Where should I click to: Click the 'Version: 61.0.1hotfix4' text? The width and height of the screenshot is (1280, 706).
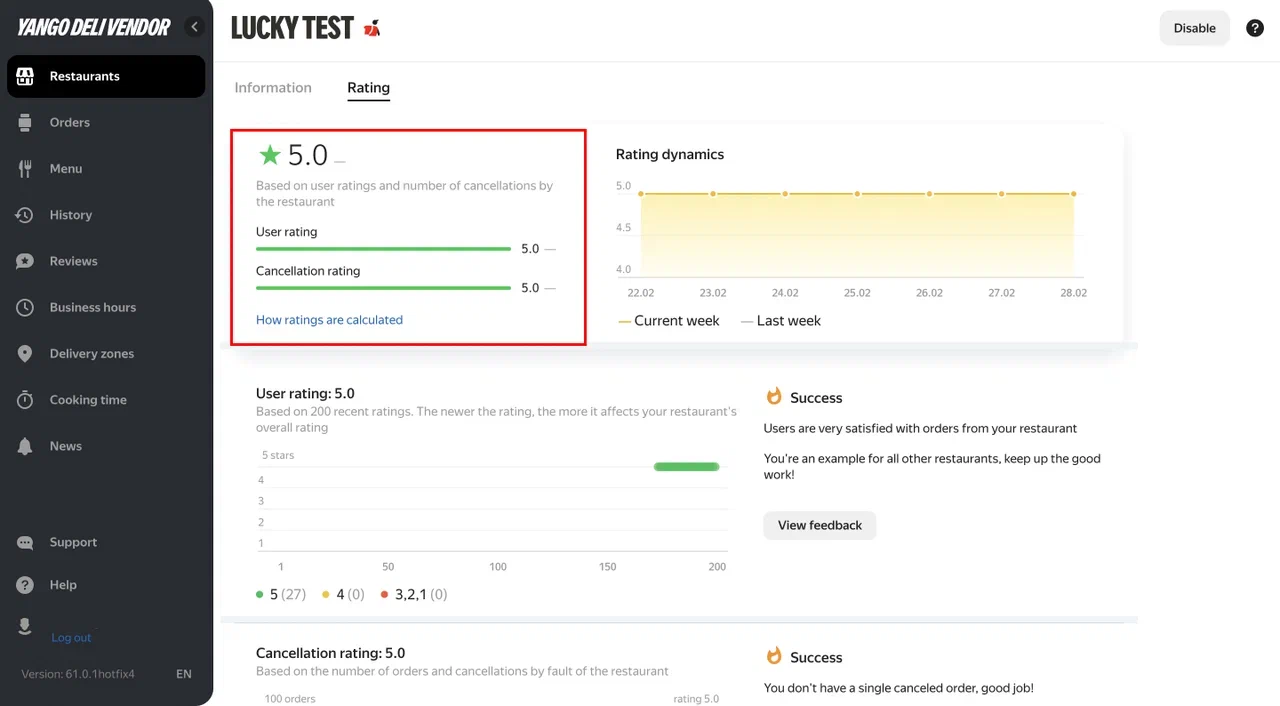[78, 674]
